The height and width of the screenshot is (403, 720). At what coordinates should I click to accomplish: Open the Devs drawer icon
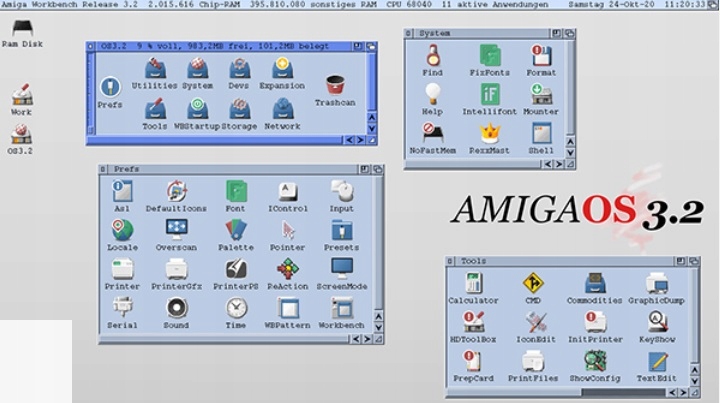[x=239, y=68]
